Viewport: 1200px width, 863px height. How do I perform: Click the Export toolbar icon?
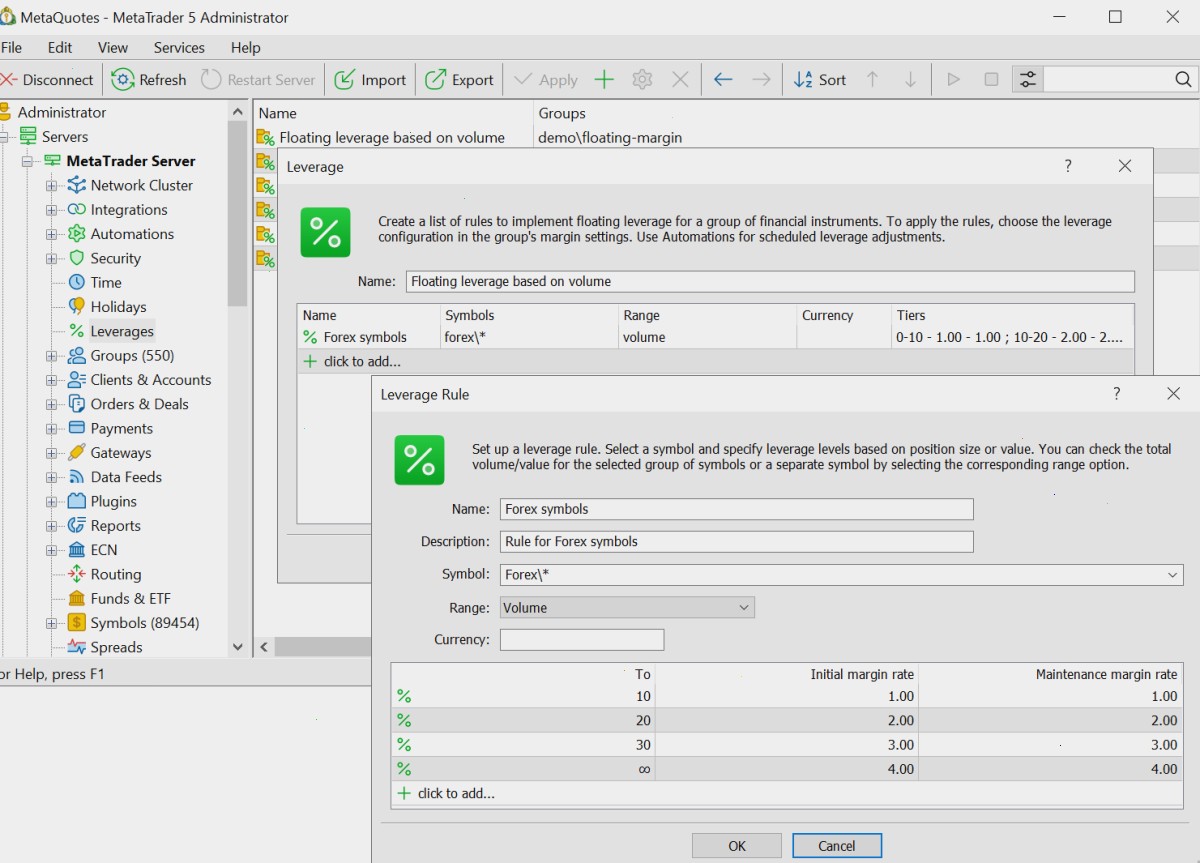[x=436, y=80]
